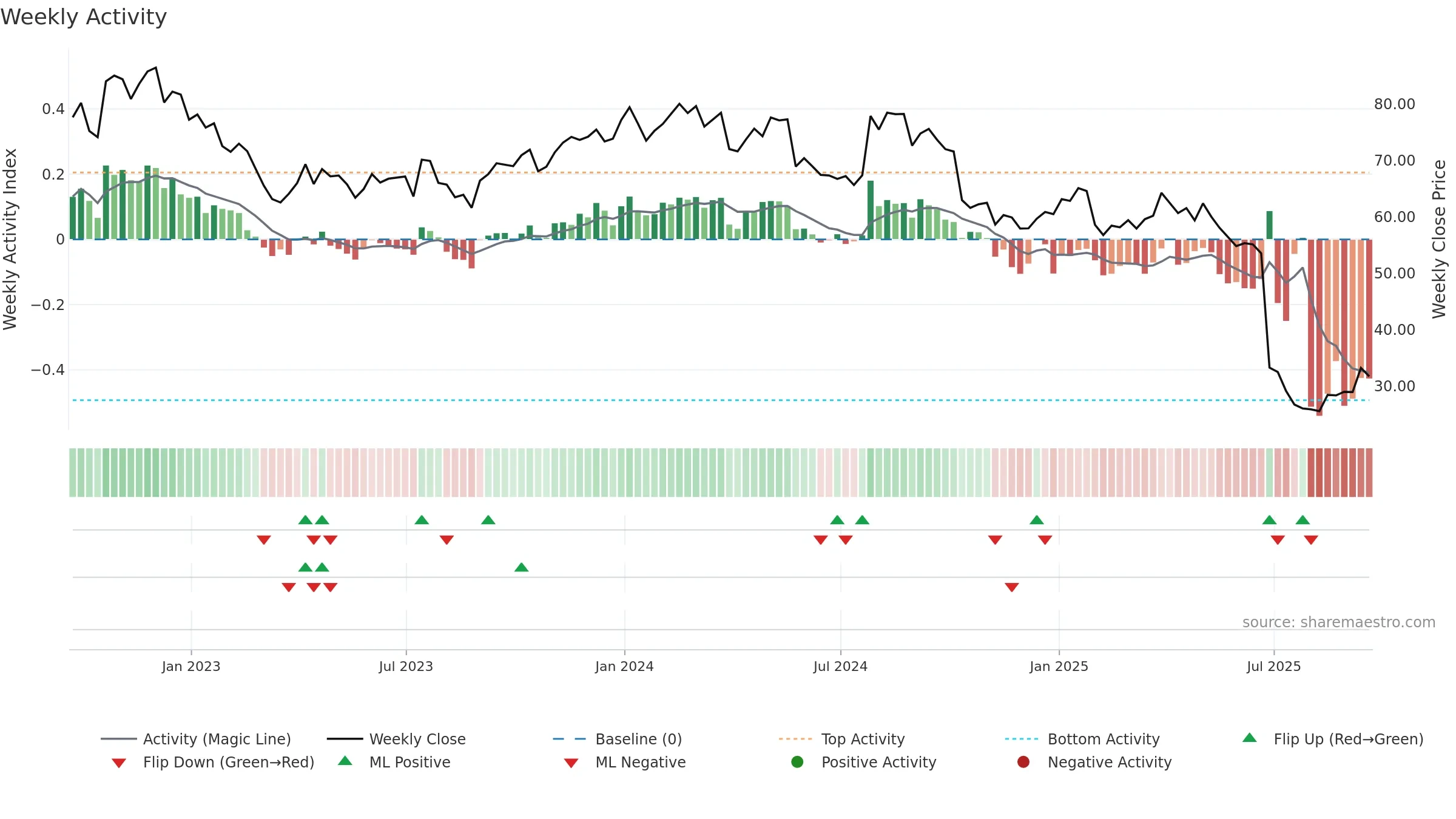Toggle Weekly Close legend entry
Screen dimensions: 1456x819
tap(396, 739)
